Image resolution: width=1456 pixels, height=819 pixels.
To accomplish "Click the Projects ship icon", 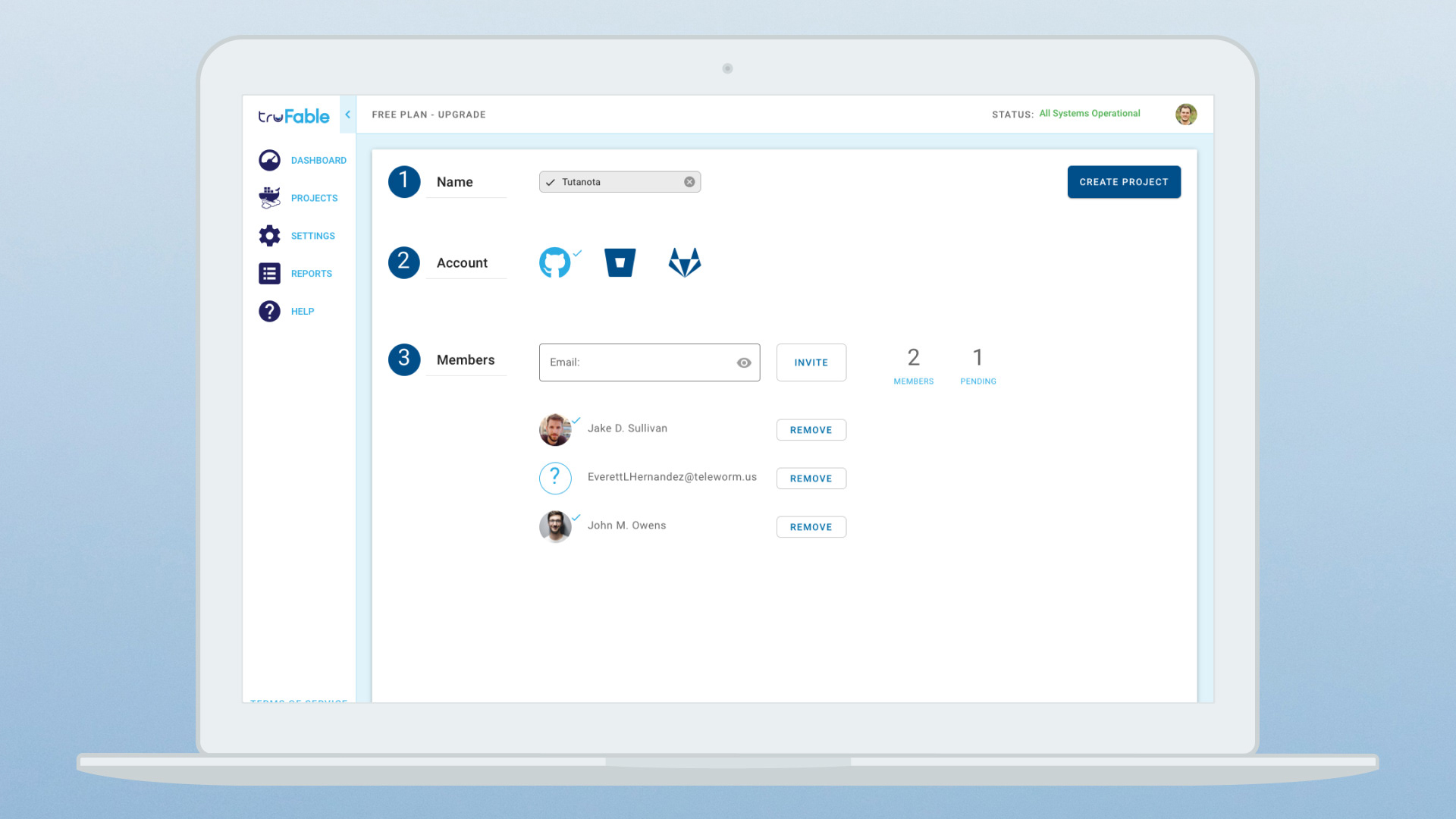I will pyautogui.click(x=269, y=198).
